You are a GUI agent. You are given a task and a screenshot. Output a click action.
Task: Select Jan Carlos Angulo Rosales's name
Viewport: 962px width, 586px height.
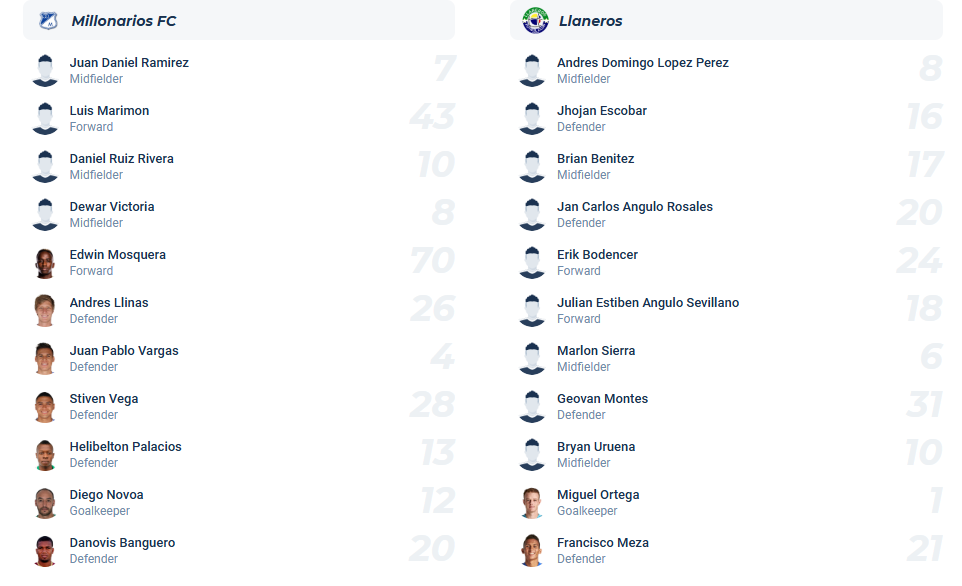point(635,207)
